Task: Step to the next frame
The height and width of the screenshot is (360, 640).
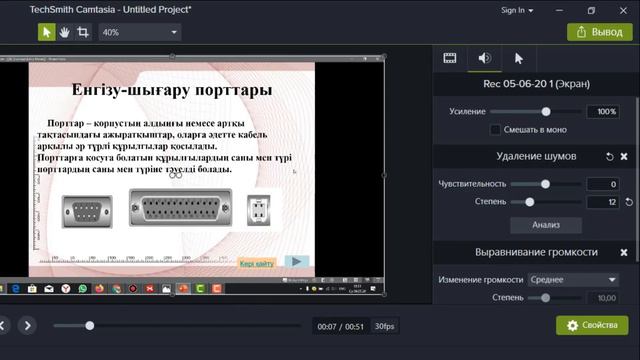Action: [x=27, y=326]
